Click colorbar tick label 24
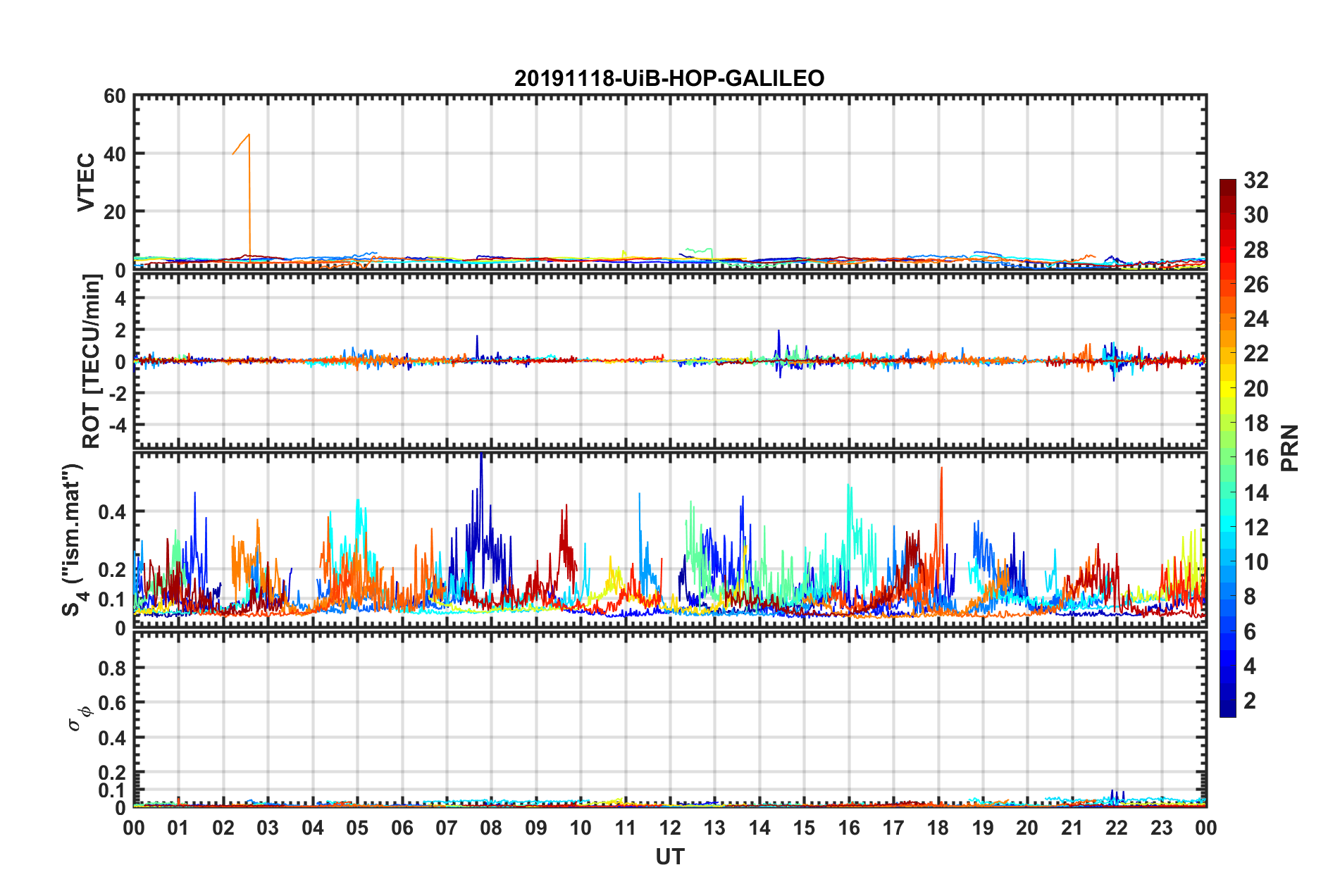 tap(1256, 319)
